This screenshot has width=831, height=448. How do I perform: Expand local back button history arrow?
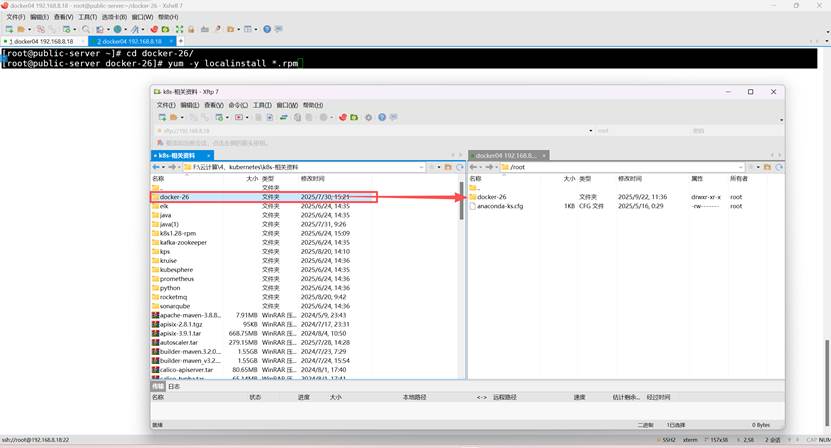pyautogui.click(x=163, y=167)
